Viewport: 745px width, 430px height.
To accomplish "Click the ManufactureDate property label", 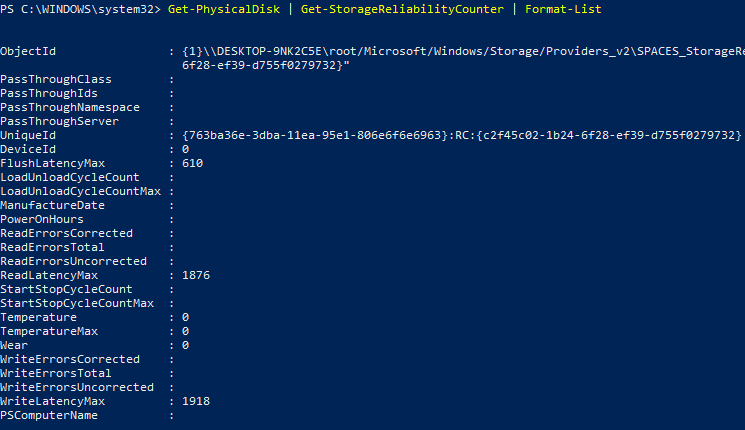I will click(x=52, y=205).
